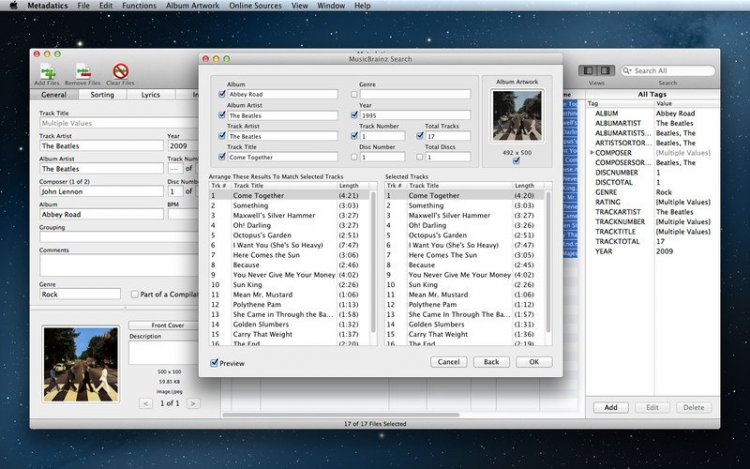Expand the COMPOSER tag disclosure triangle
Image resolution: width=750 pixels, height=469 pixels.
click(590, 153)
